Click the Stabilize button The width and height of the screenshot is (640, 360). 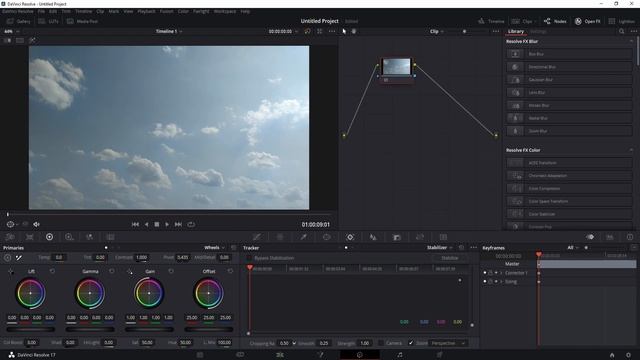pos(450,258)
